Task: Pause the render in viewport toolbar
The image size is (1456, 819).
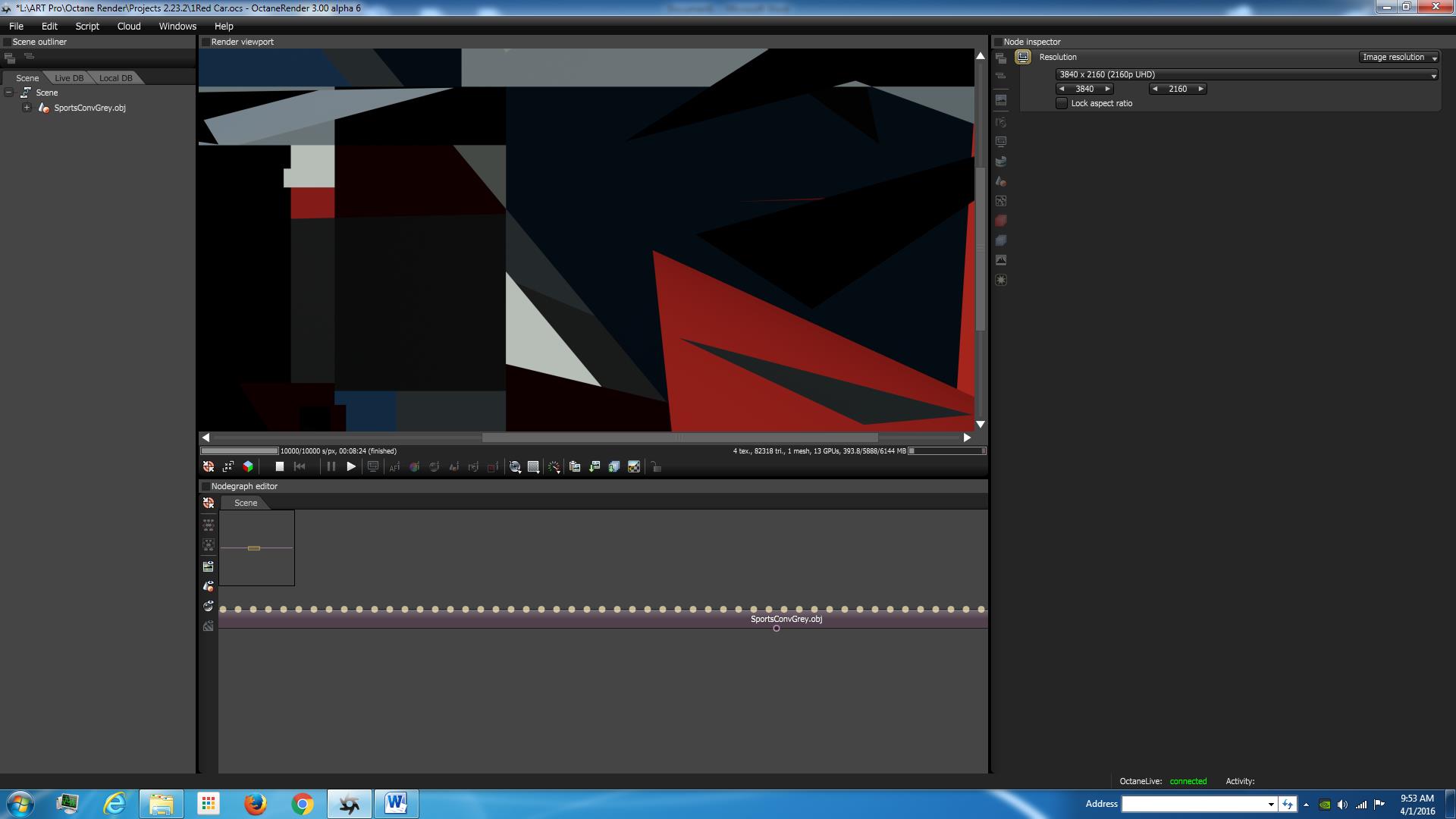Action: coord(331,466)
